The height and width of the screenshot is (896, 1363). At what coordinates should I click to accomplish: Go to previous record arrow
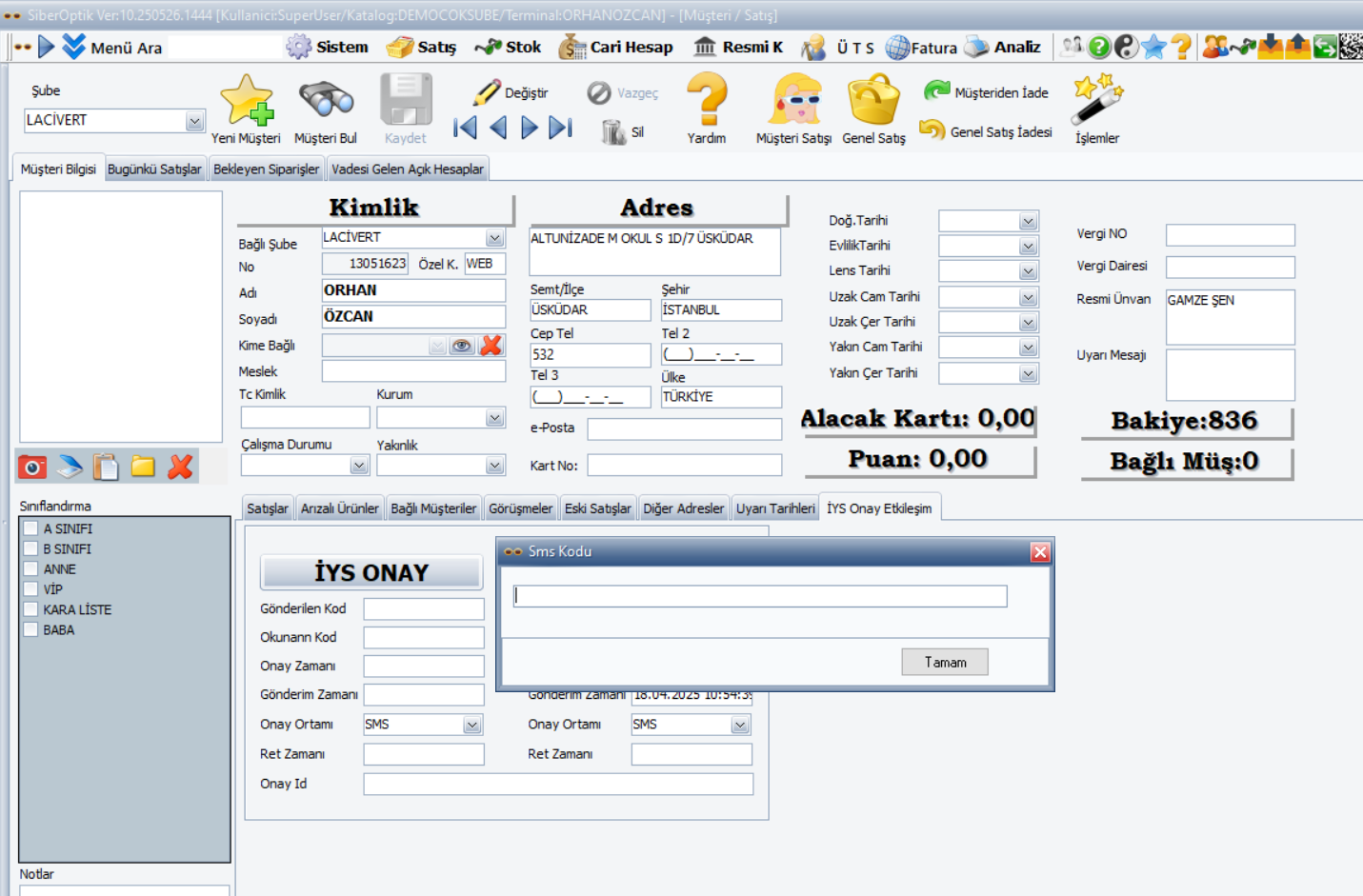click(x=498, y=128)
